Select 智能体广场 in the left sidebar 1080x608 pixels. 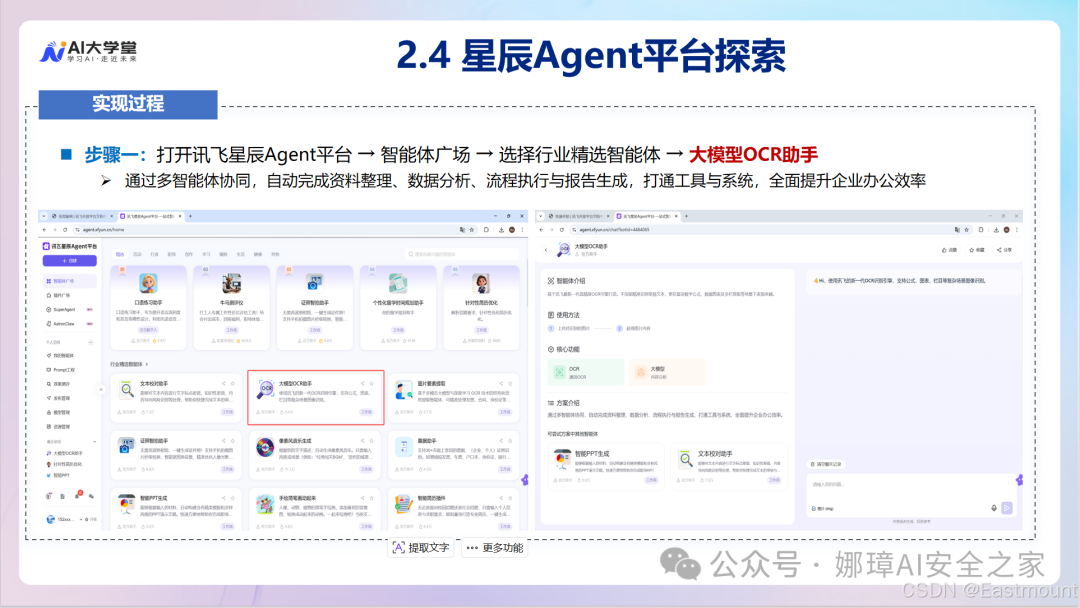point(70,281)
